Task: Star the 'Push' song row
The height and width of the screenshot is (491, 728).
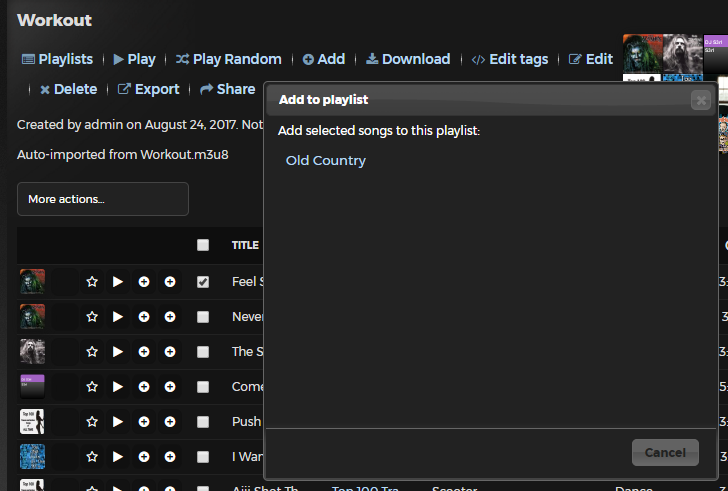Action: pyautogui.click(x=92, y=421)
